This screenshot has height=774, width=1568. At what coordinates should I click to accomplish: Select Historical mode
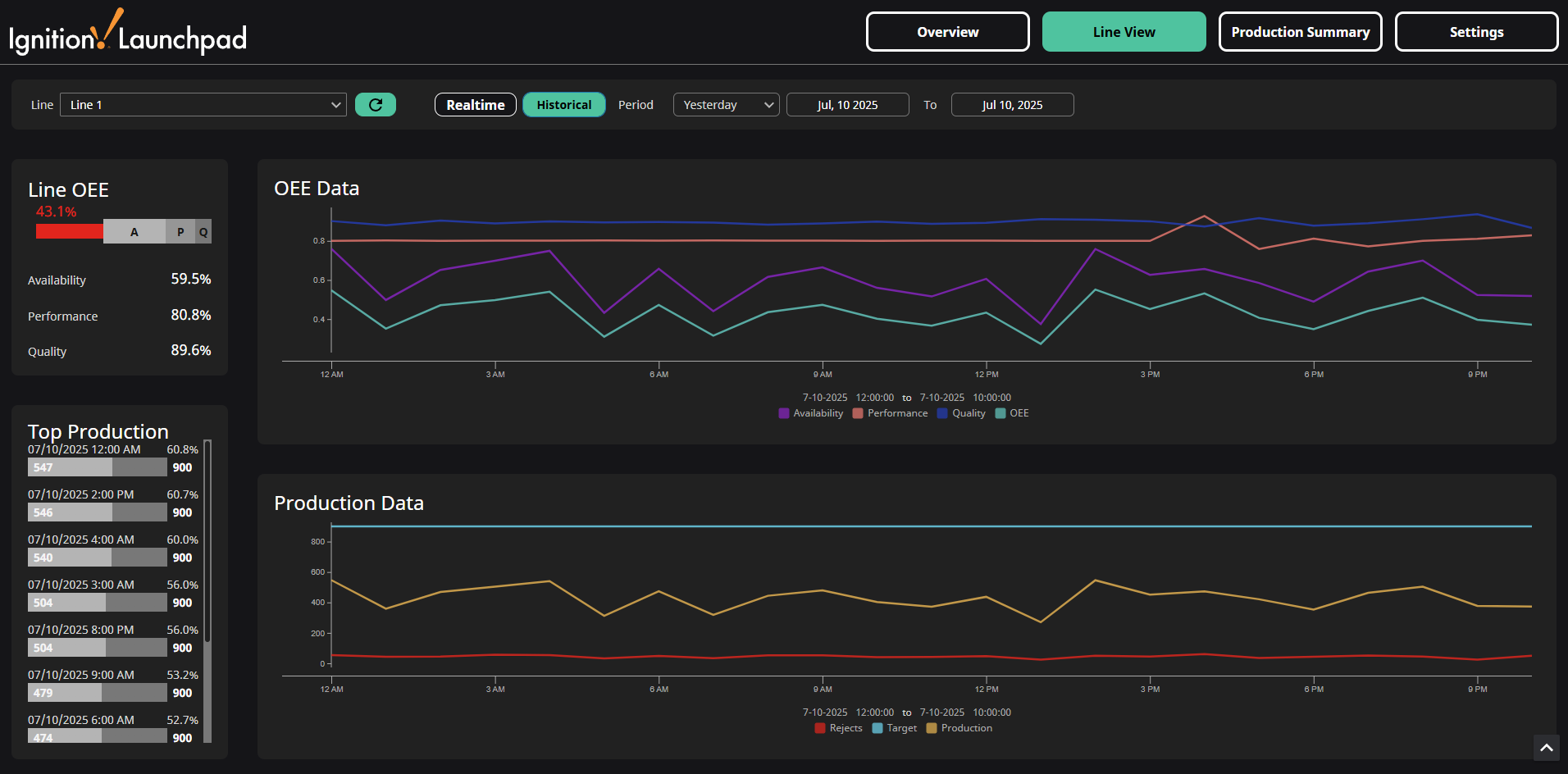tap(563, 105)
